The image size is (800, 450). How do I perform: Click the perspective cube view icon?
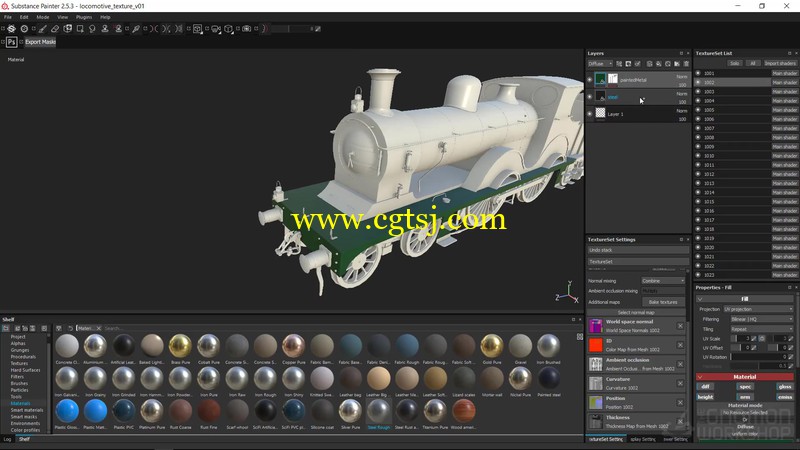click(x=229, y=29)
